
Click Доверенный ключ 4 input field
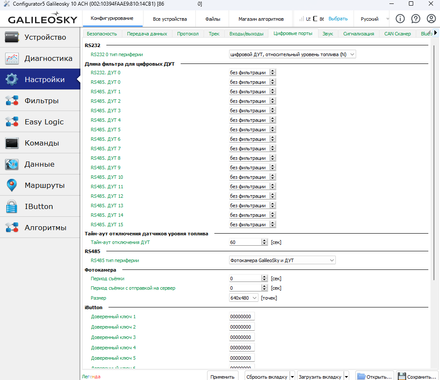pos(242,347)
